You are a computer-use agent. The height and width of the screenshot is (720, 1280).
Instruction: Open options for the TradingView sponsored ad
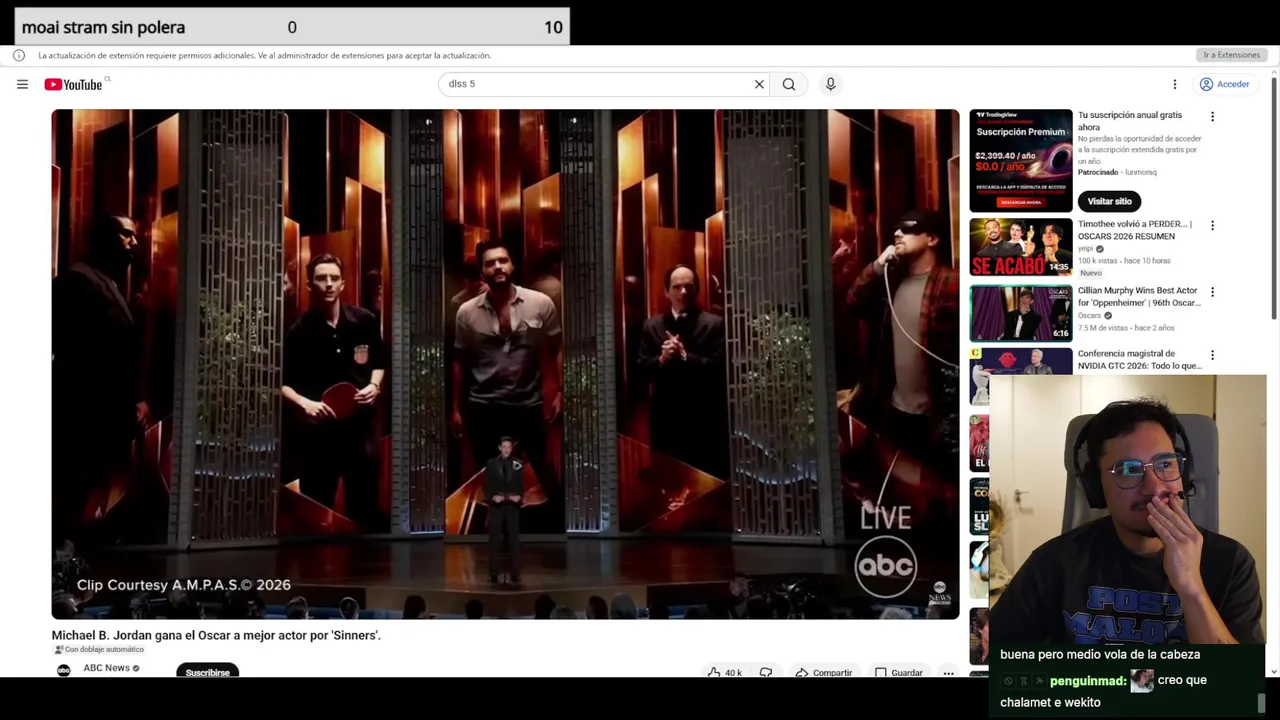click(x=1212, y=117)
